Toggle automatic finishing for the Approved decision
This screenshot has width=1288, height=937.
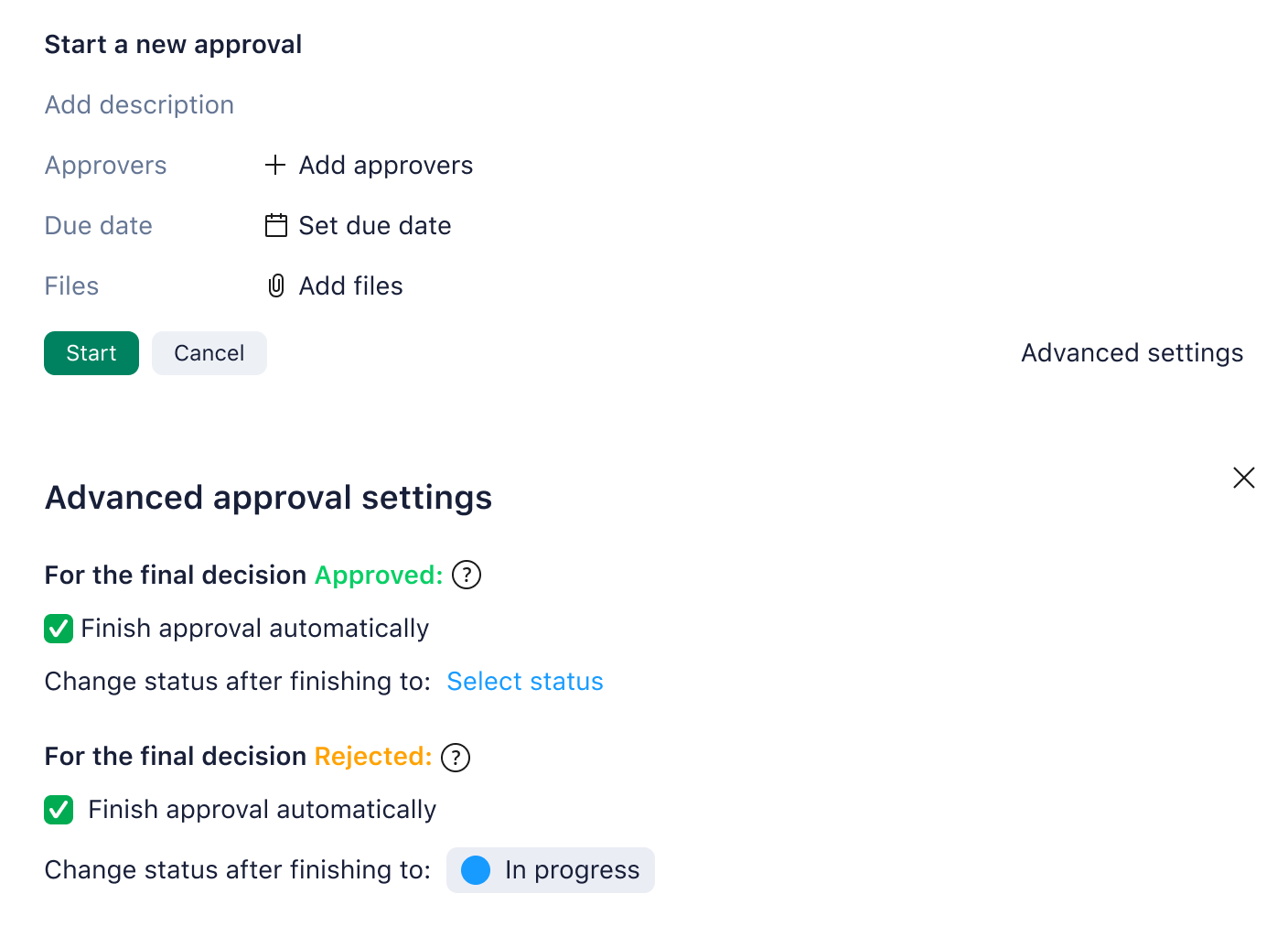pos(59,629)
